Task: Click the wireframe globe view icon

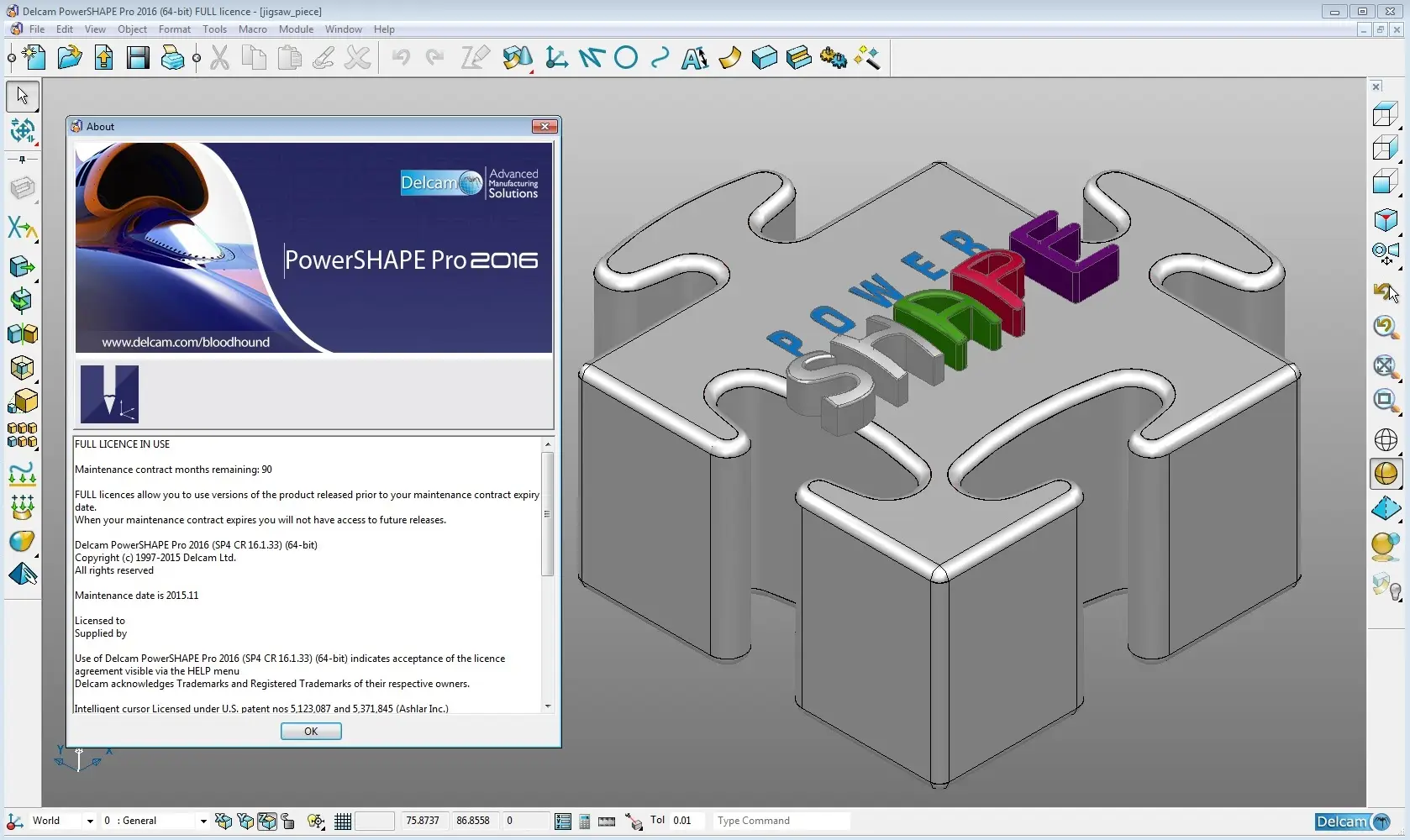Action: tap(1386, 439)
